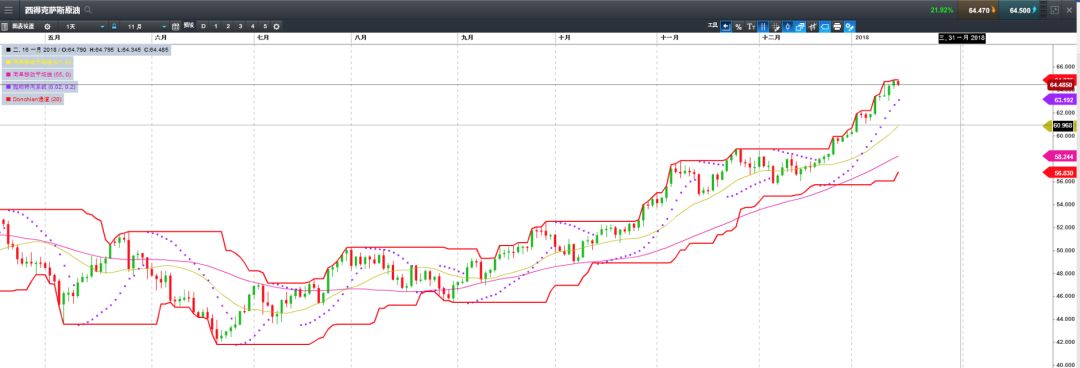Detach the chart with the pop-out icon
1080x368 pixels.
point(1055,10)
